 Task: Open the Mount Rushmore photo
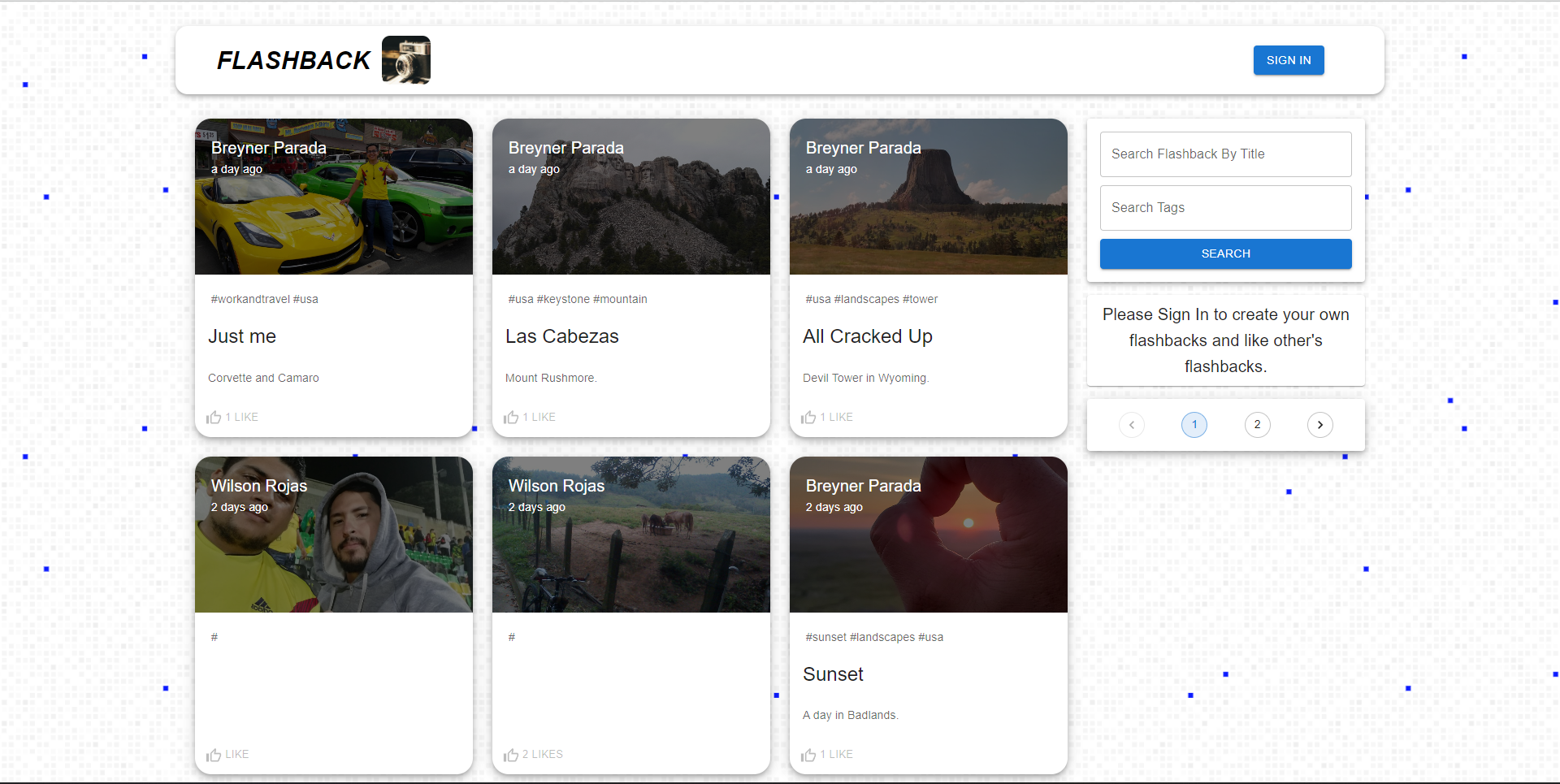point(631,197)
